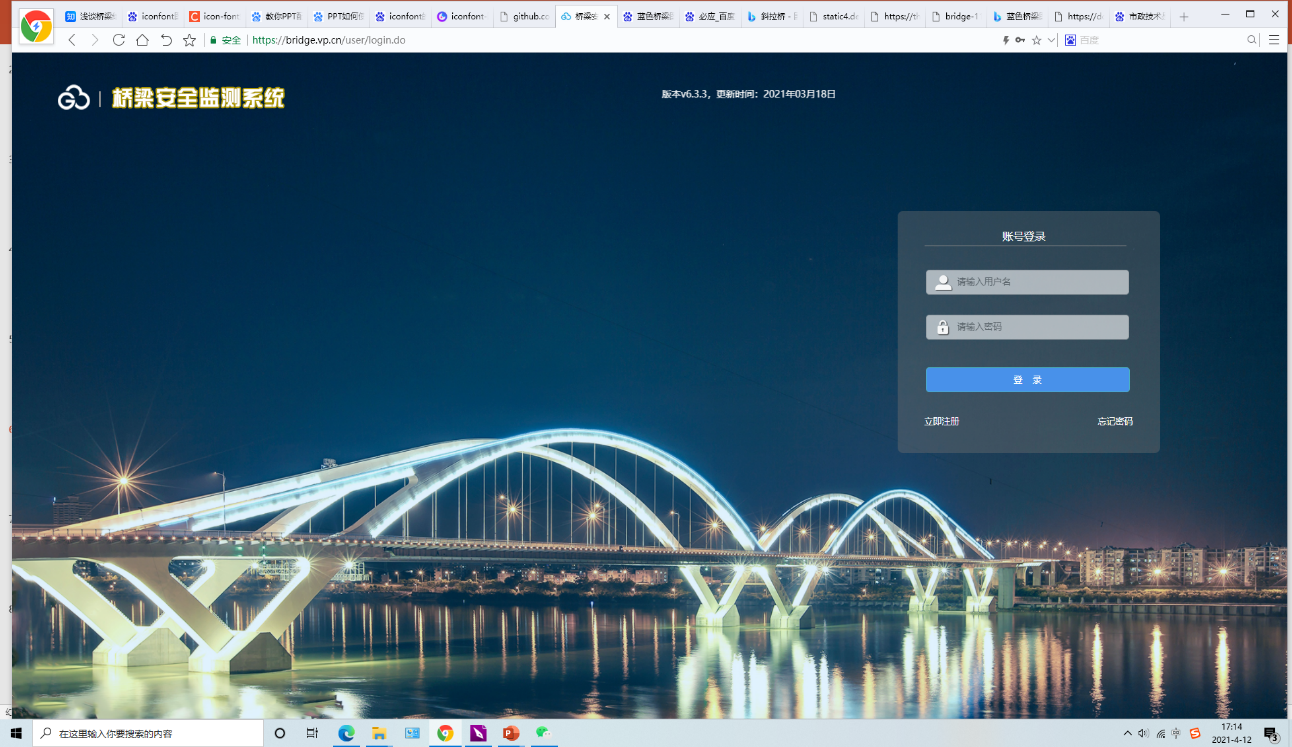
Task: Reload the page with refresh icon
Action: pyautogui.click(x=118, y=40)
